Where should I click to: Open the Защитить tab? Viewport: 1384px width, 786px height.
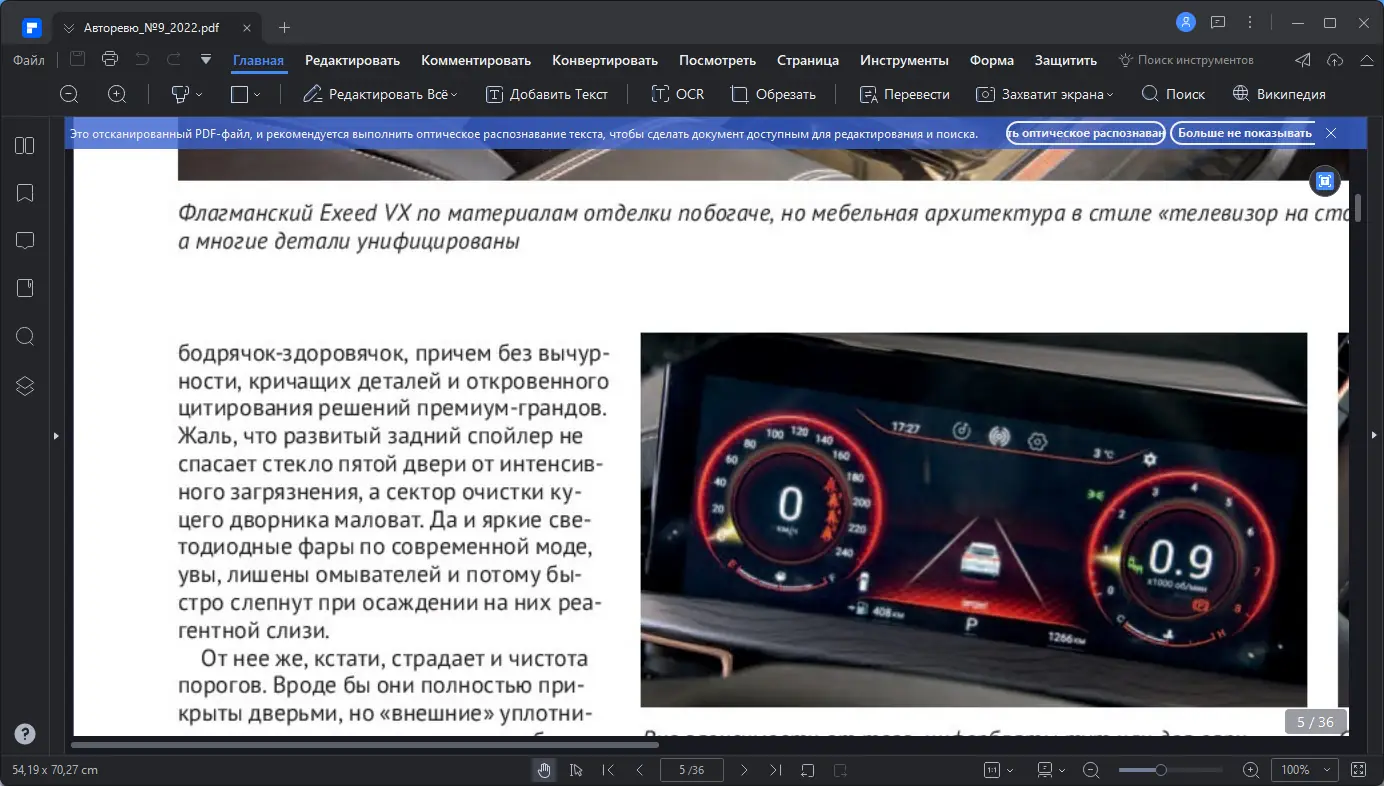[1066, 60]
